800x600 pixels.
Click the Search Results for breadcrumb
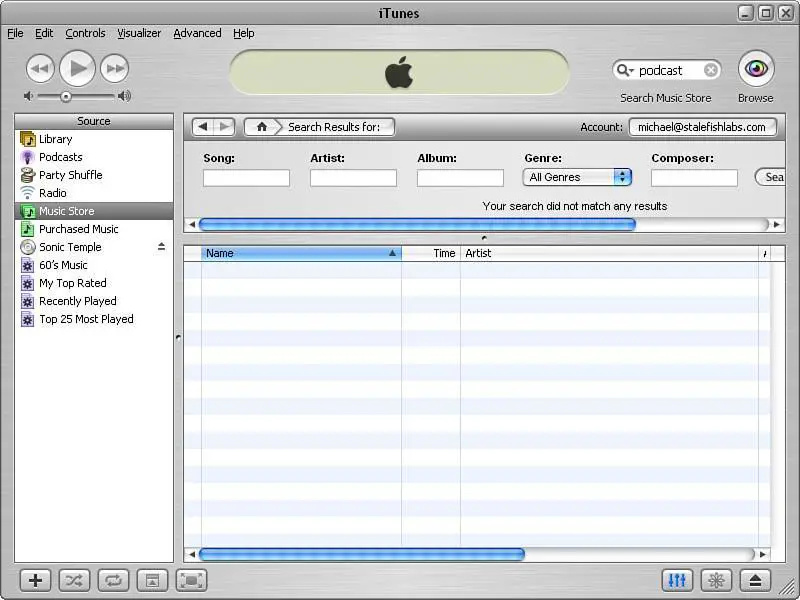(x=334, y=127)
